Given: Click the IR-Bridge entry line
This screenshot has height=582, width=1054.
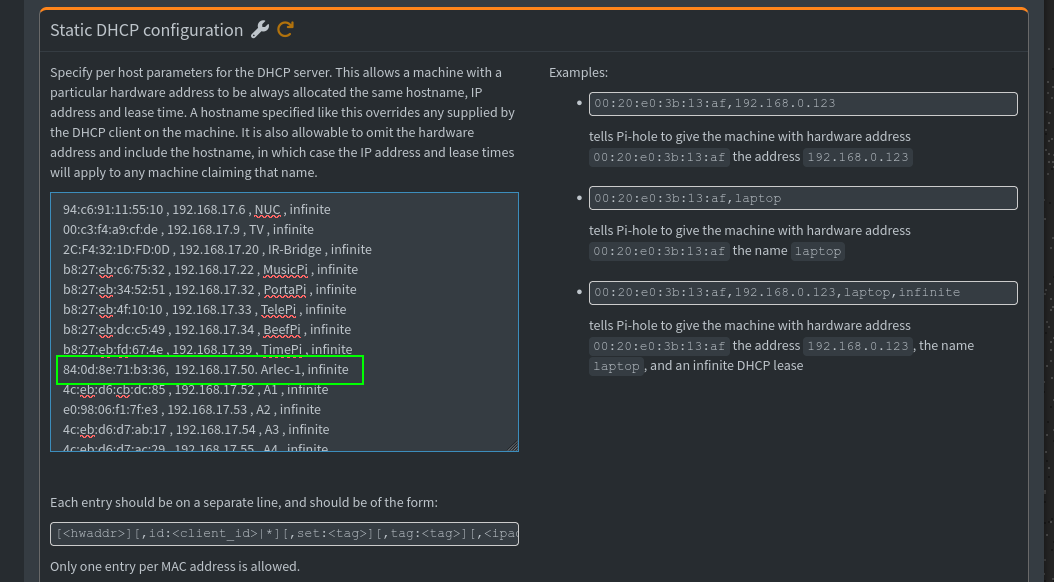Looking at the screenshot, I should pos(217,250).
